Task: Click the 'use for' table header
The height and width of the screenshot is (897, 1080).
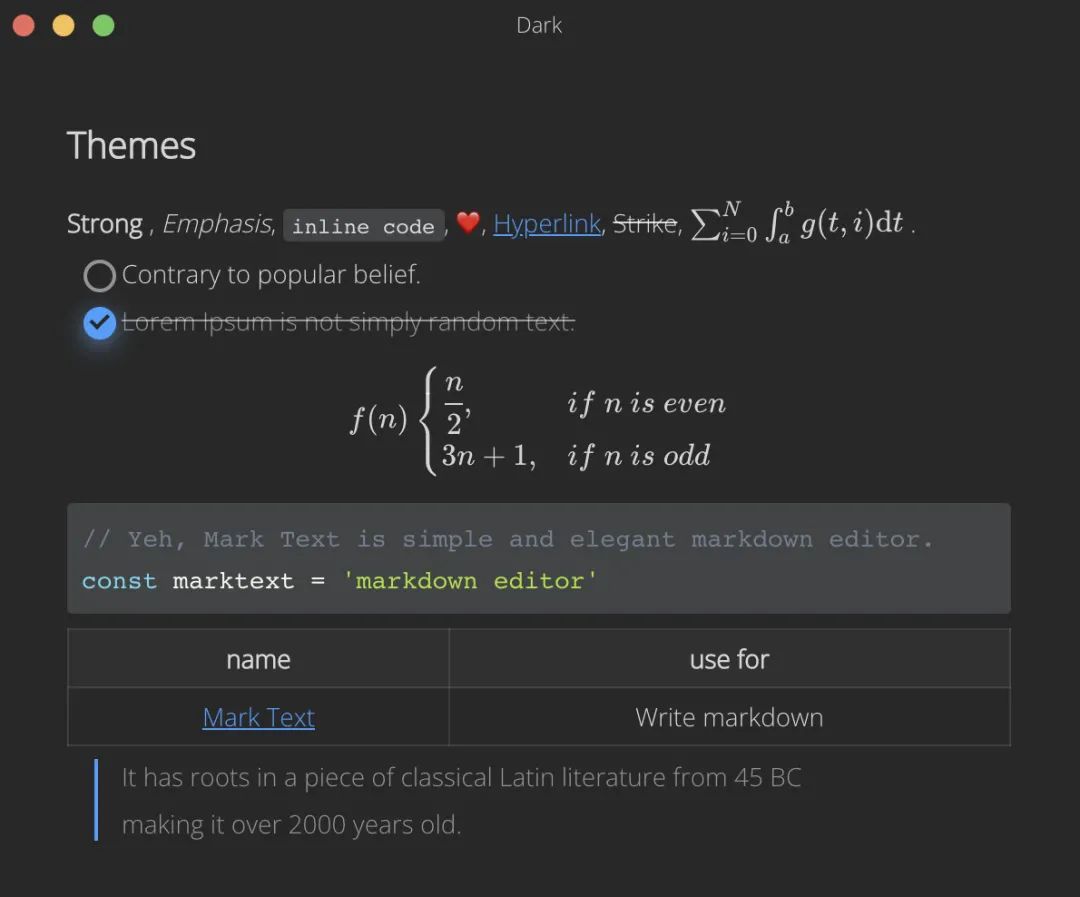Action: pos(729,659)
